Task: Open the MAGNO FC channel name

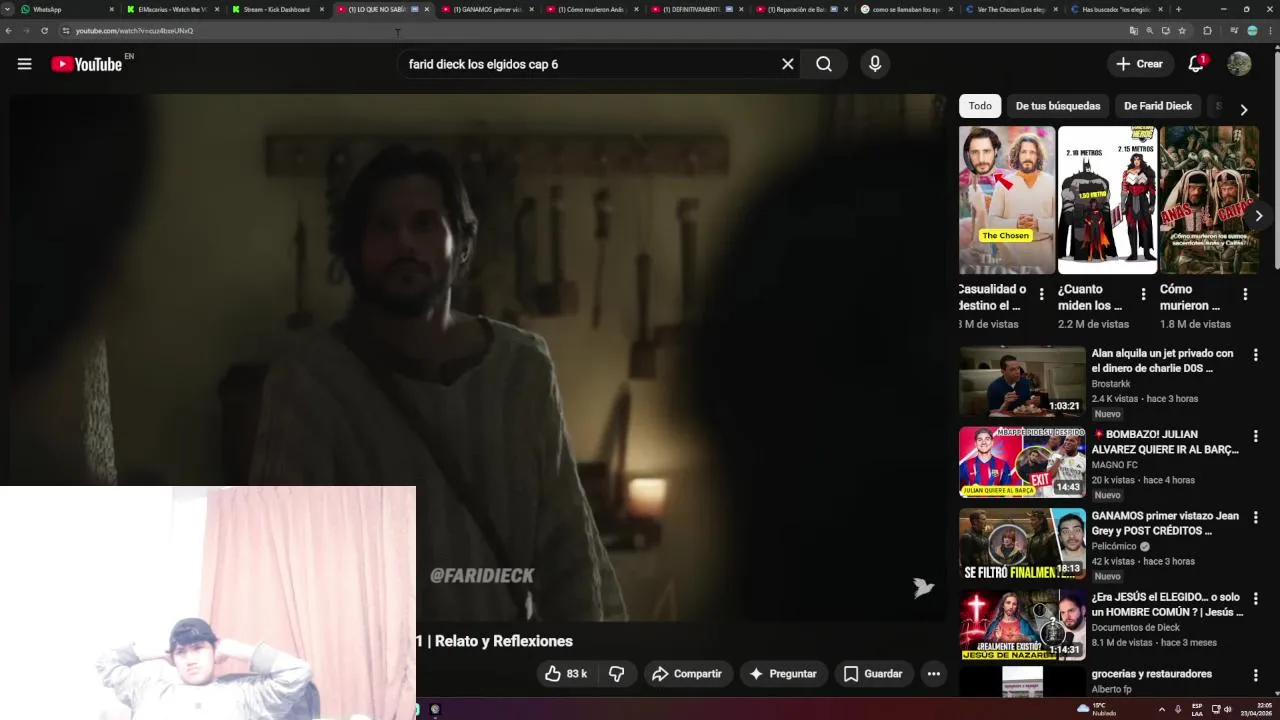Action: click(1115, 465)
